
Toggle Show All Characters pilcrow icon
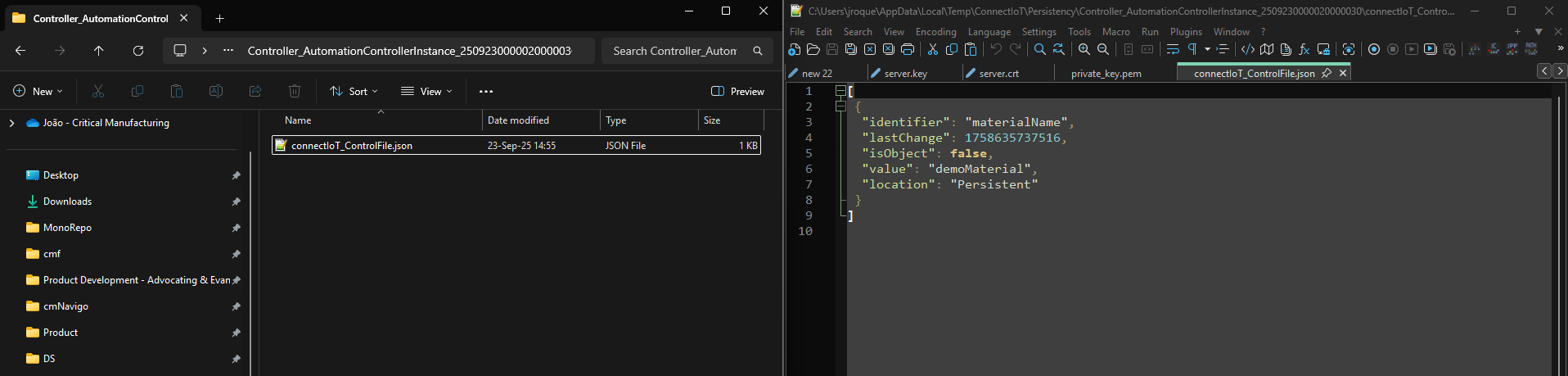pos(1192,49)
